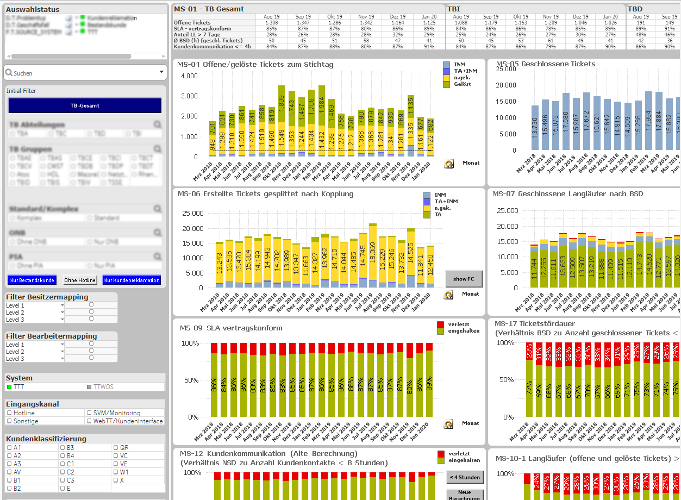
Task: Tick the A1 Kundenklassifizierung checkbox
Action: [x=11, y=447]
